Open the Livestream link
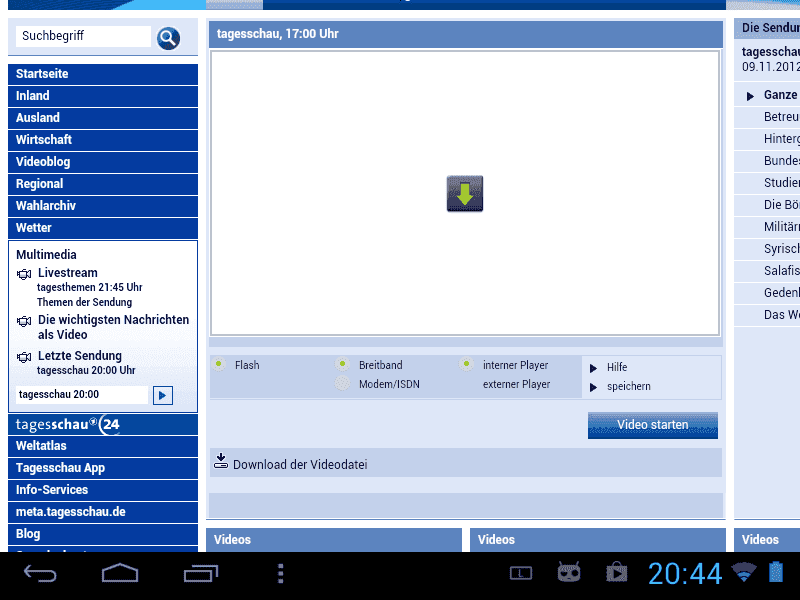Image resolution: width=800 pixels, height=600 pixels. click(x=67, y=273)
